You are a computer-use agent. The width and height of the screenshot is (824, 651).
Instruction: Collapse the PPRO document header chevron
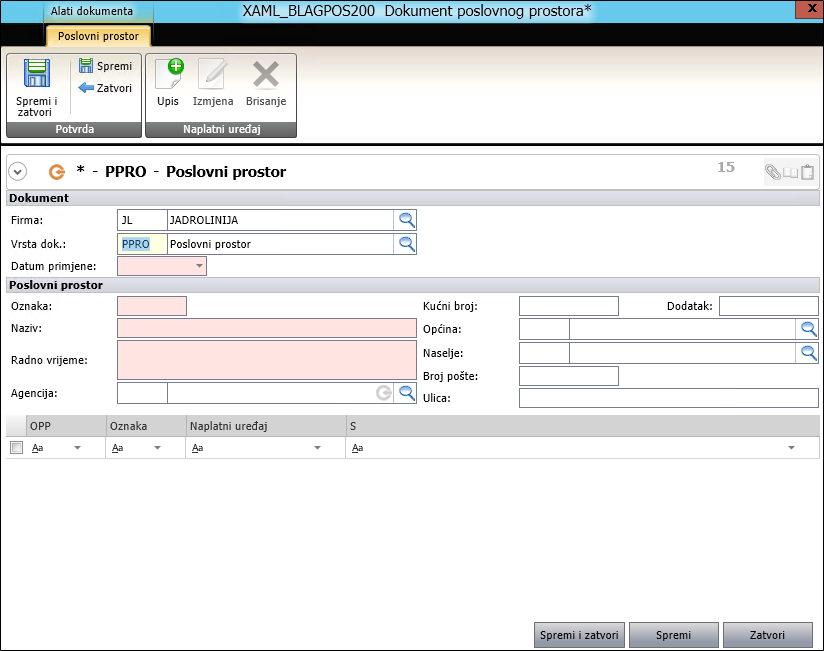[17, 172]
